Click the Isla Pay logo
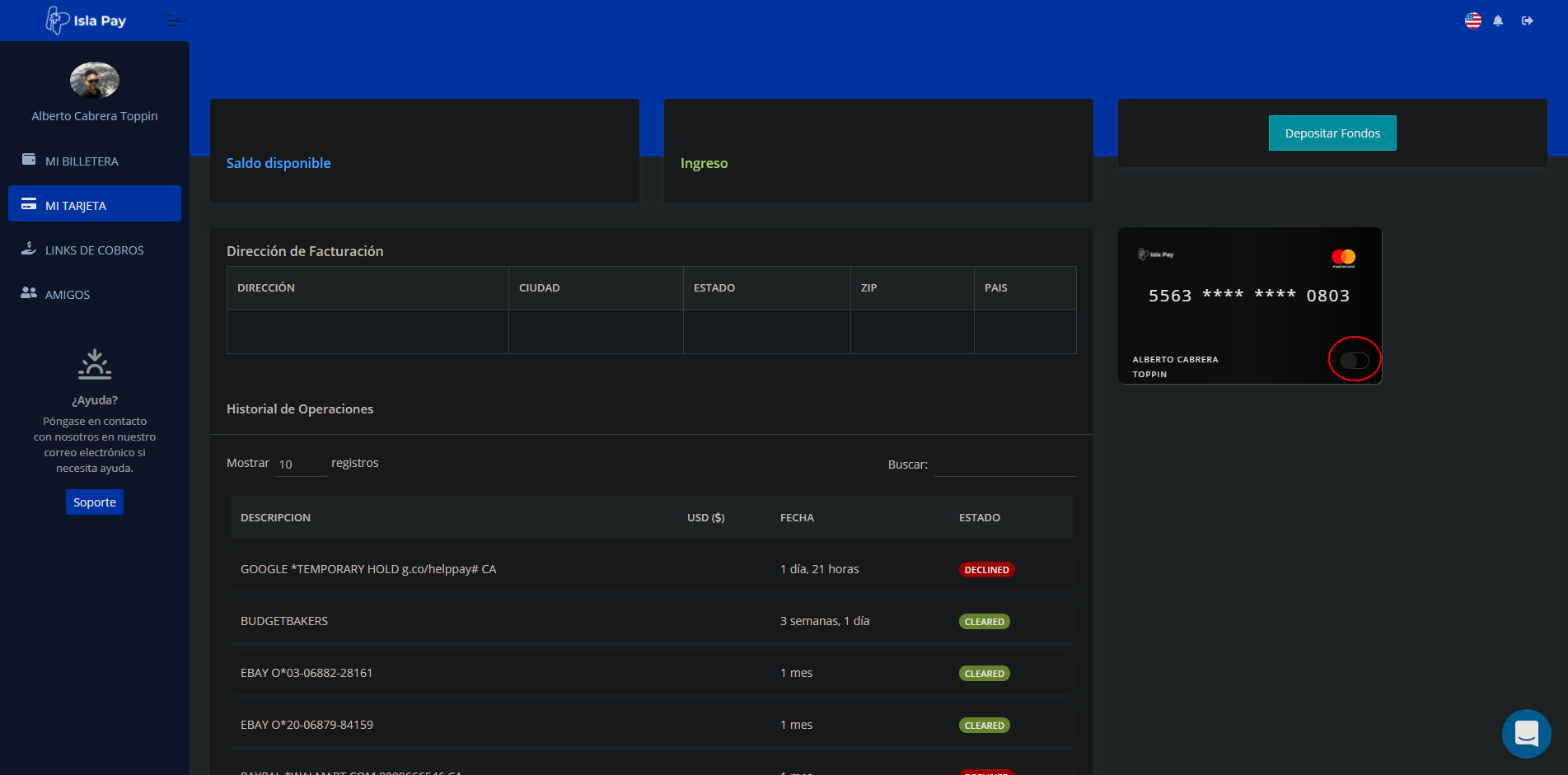The width and height of the screenshot is (1568, 775). [x=86, y=21]
